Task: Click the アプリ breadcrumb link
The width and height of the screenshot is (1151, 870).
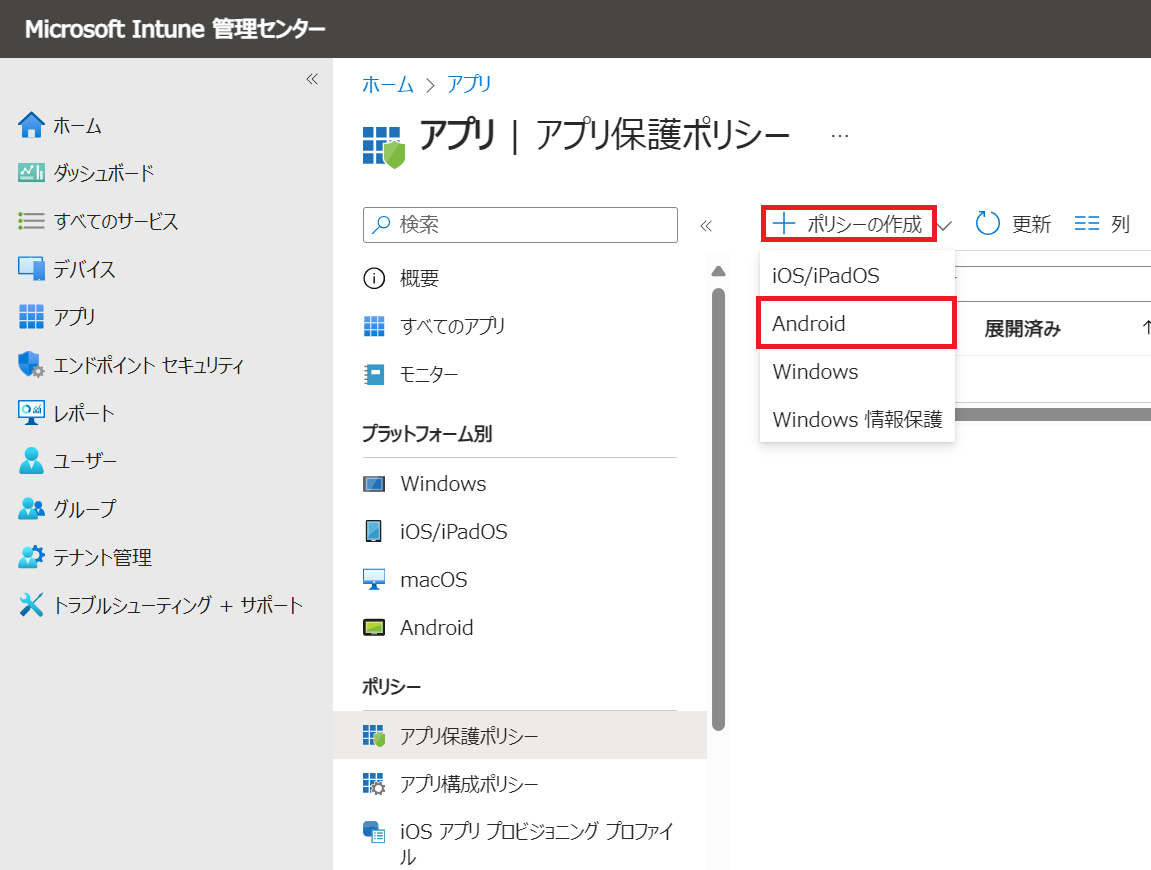Action: coord(468,84)
